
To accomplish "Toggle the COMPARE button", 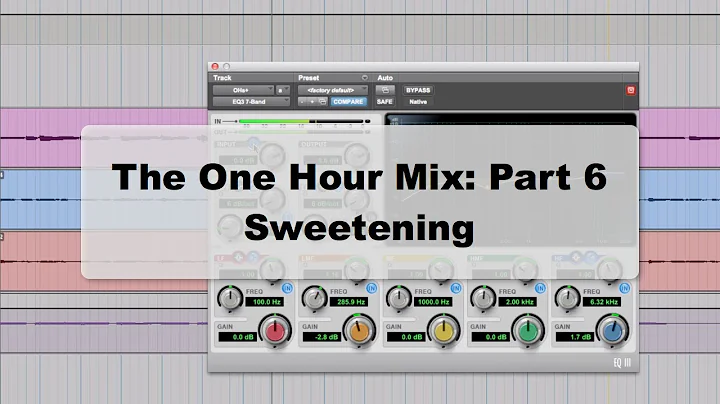I will point(349,101).
